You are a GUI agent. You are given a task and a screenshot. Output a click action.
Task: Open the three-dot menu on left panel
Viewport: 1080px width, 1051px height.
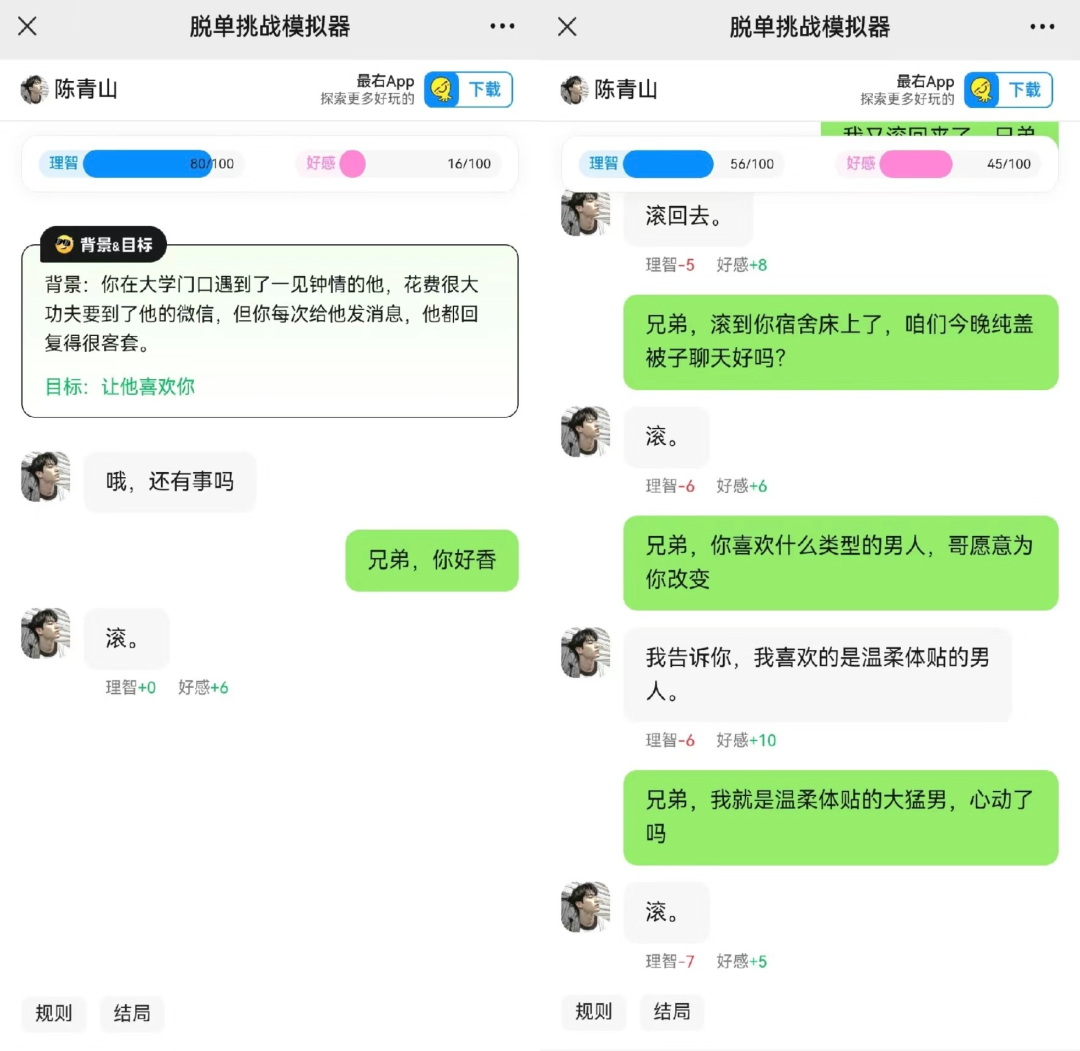[x=502, y=26]
